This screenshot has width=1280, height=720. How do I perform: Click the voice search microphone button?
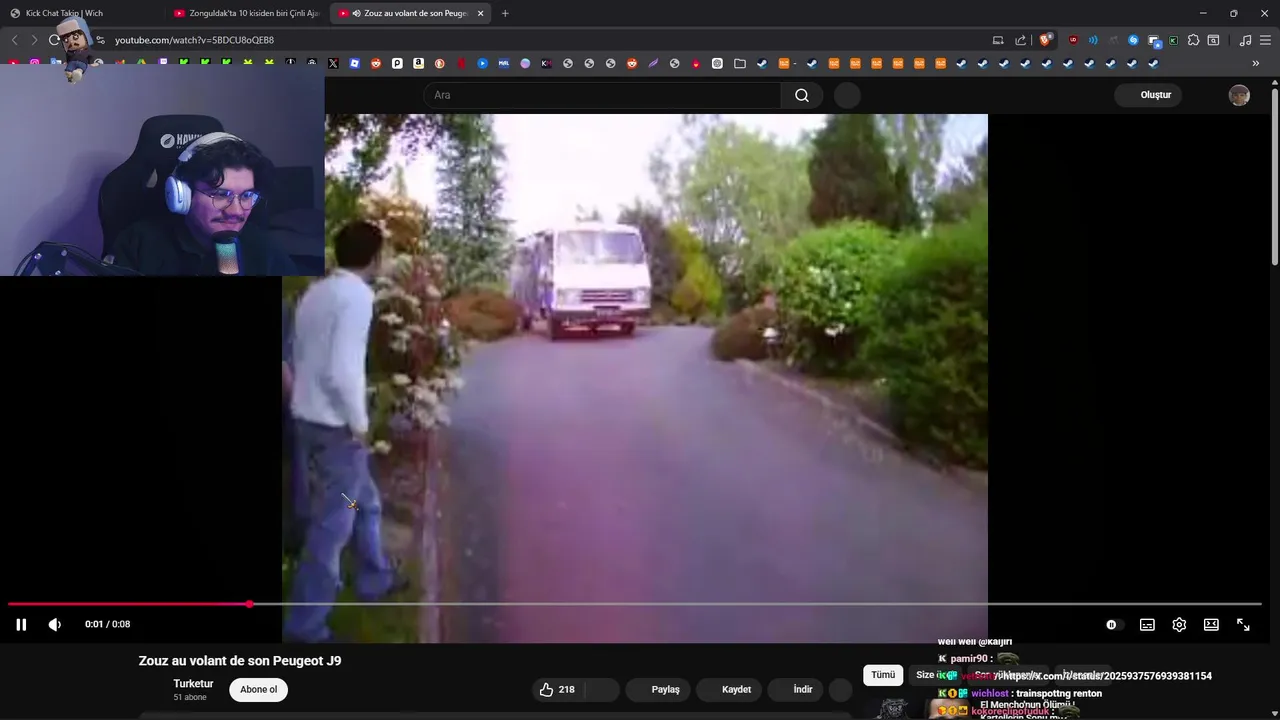[x=847, y=95]
